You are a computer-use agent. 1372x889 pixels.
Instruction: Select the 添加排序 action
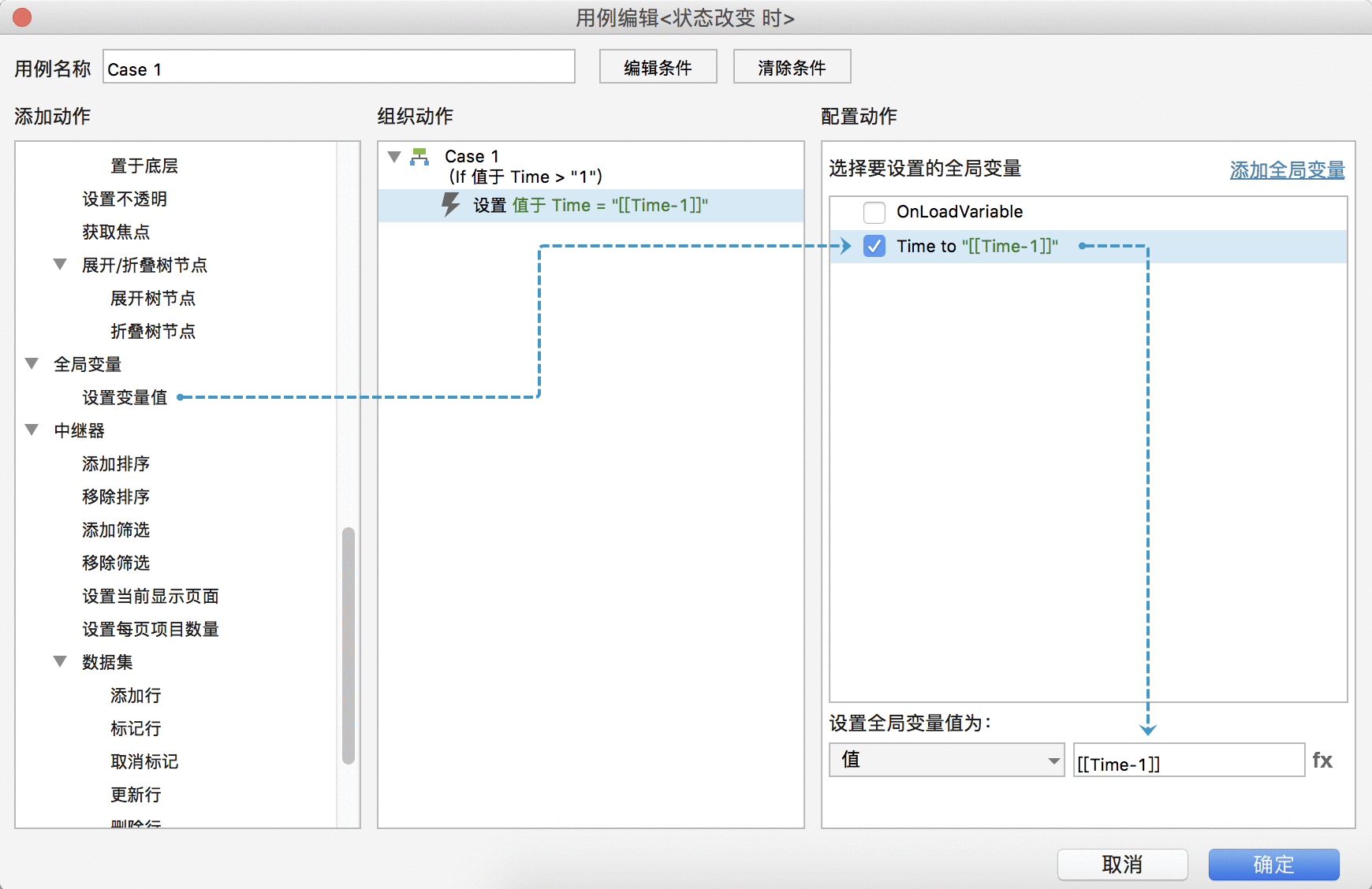tap(116, 463)
